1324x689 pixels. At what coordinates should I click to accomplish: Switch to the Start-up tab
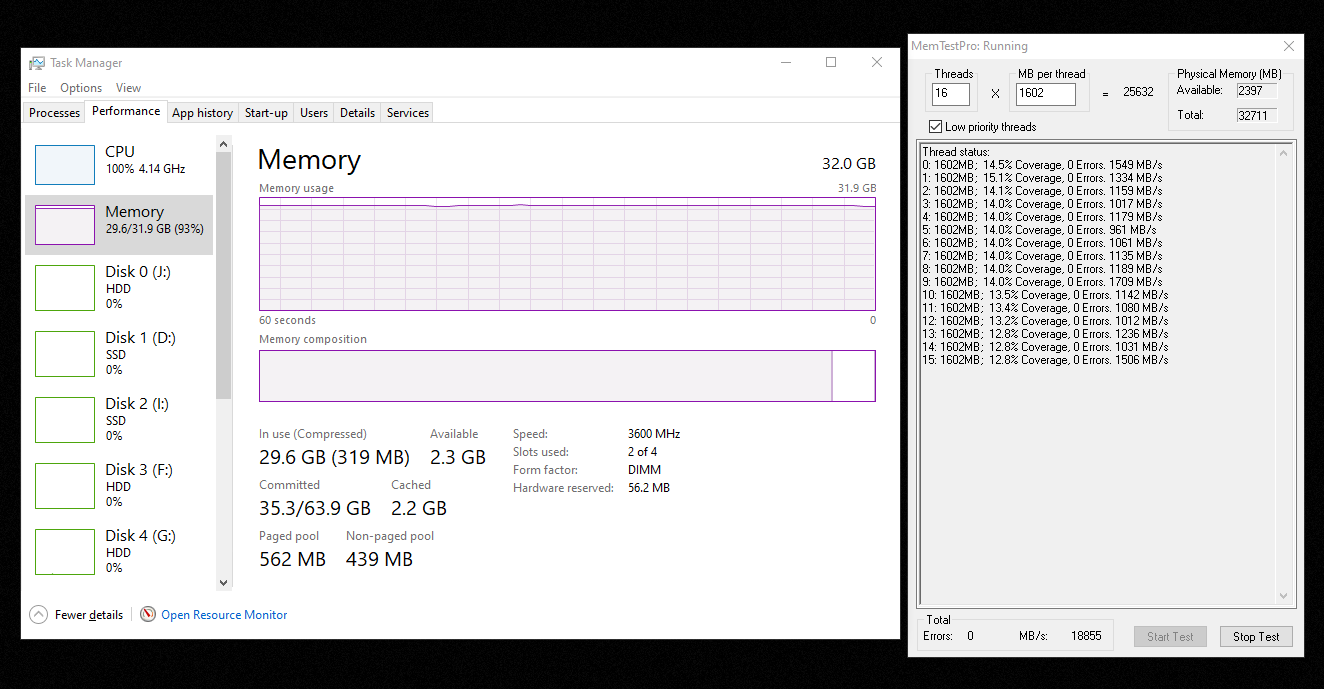[266, 113]
